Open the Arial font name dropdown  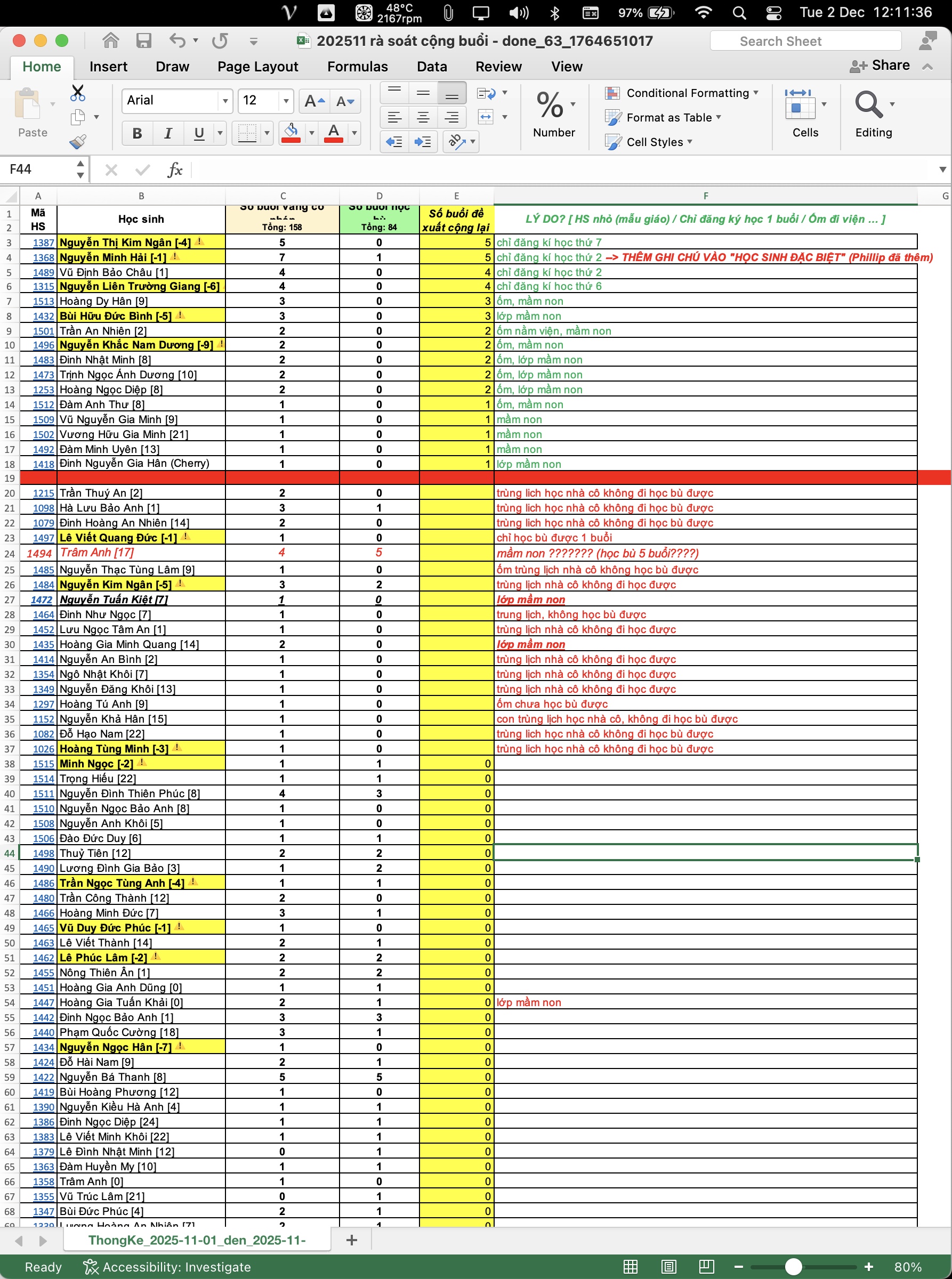coord(225,101)
